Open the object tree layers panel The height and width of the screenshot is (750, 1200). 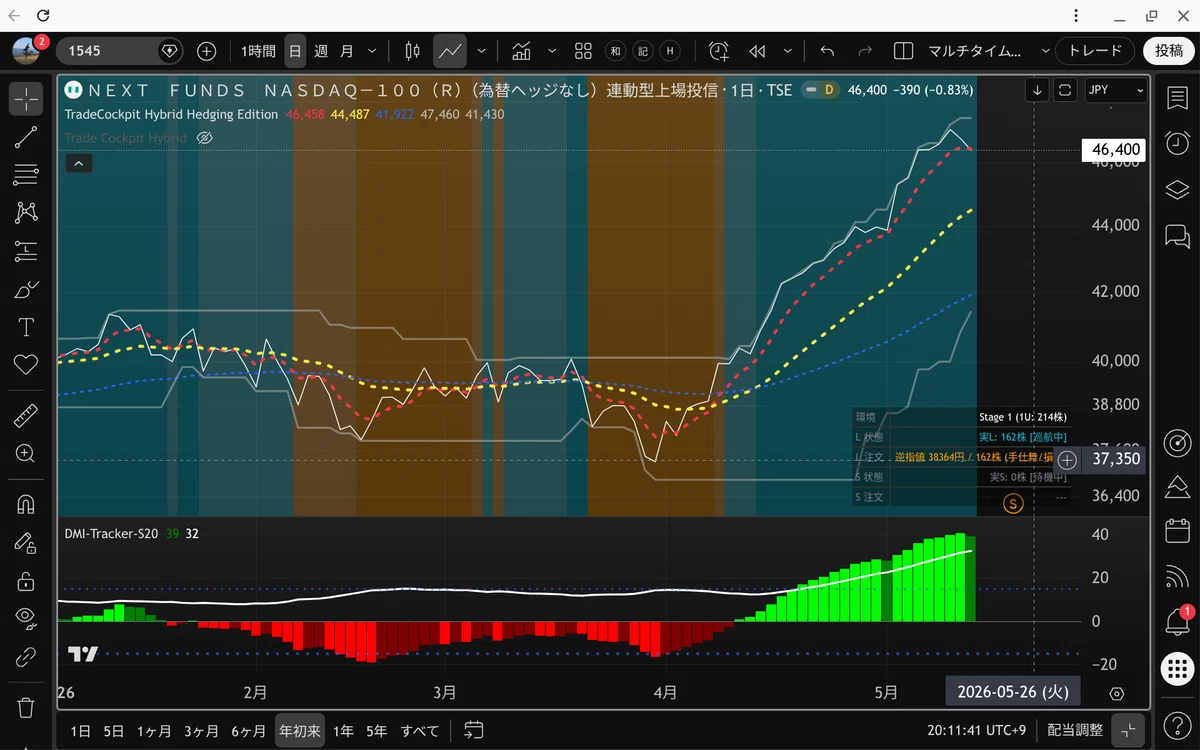click(x=1177, y=190)
